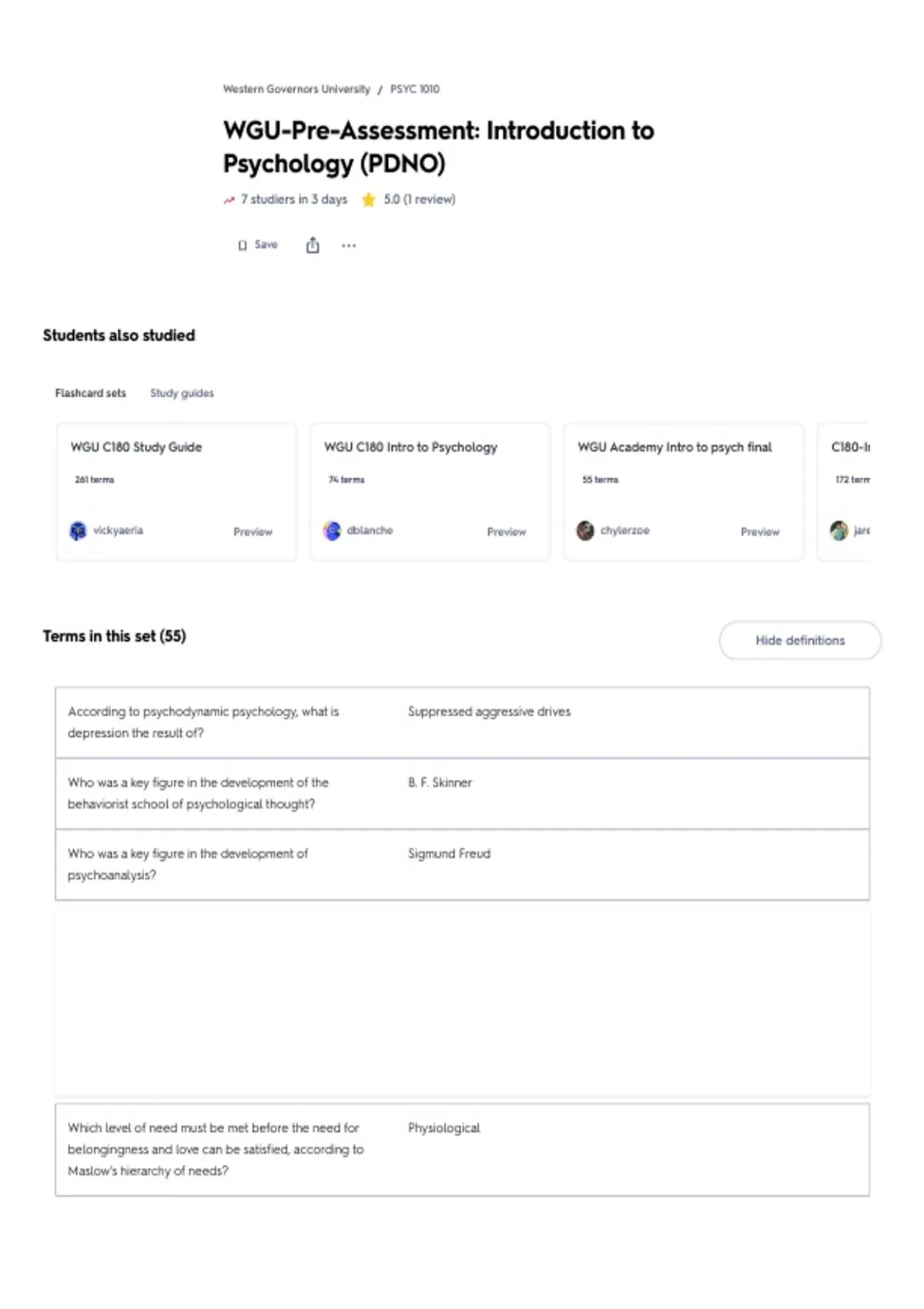Preview the WGU C180 Intro to Psychology set
924x1309 pixels.
point(506,531)
